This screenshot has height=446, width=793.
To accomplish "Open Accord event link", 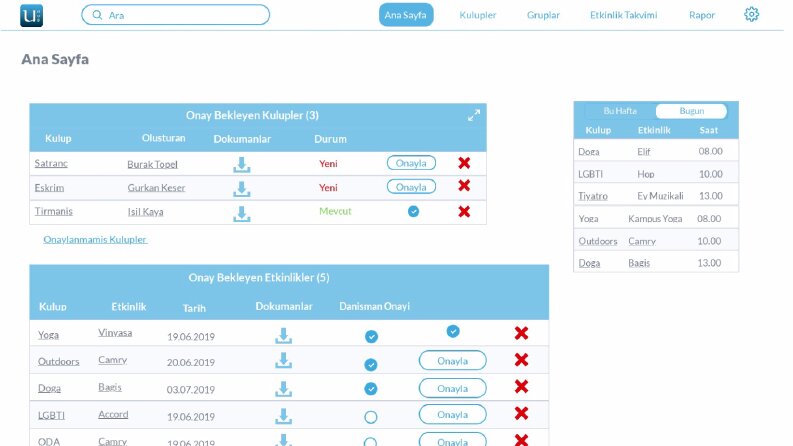I will pyautogui.click(x=113, y=414).
